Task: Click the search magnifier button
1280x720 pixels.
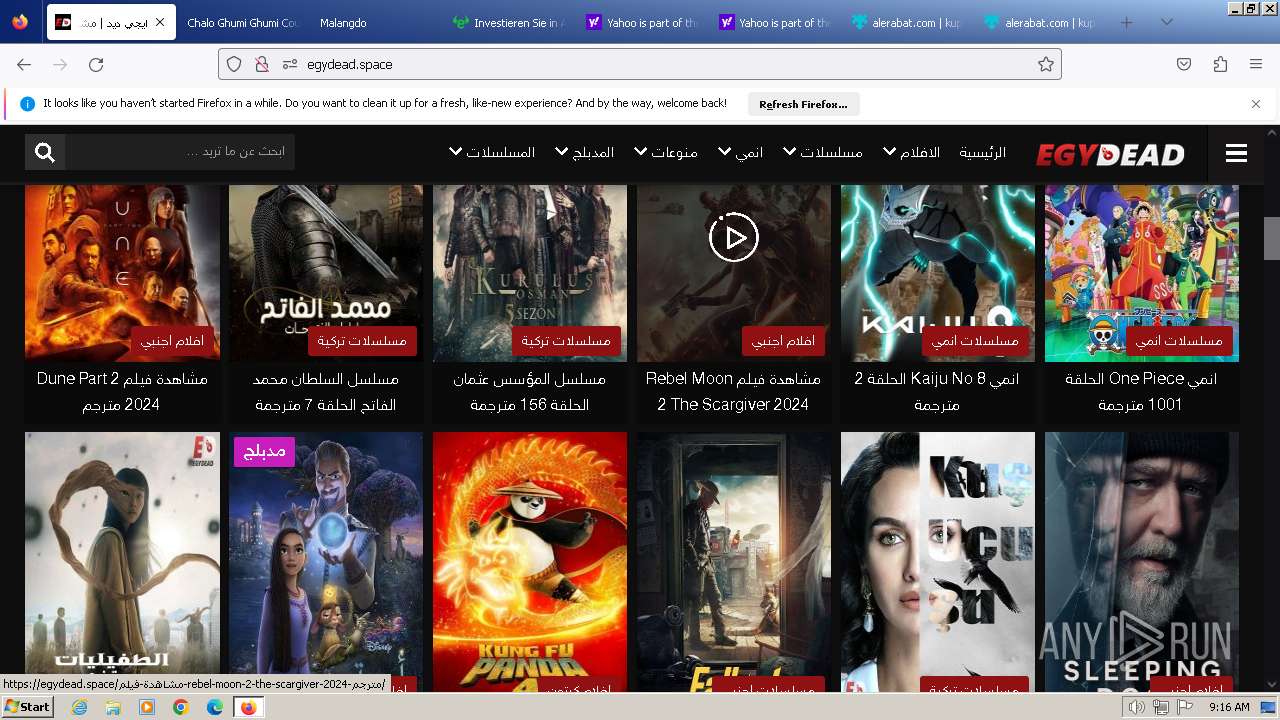Action: [x=45, y=152]
